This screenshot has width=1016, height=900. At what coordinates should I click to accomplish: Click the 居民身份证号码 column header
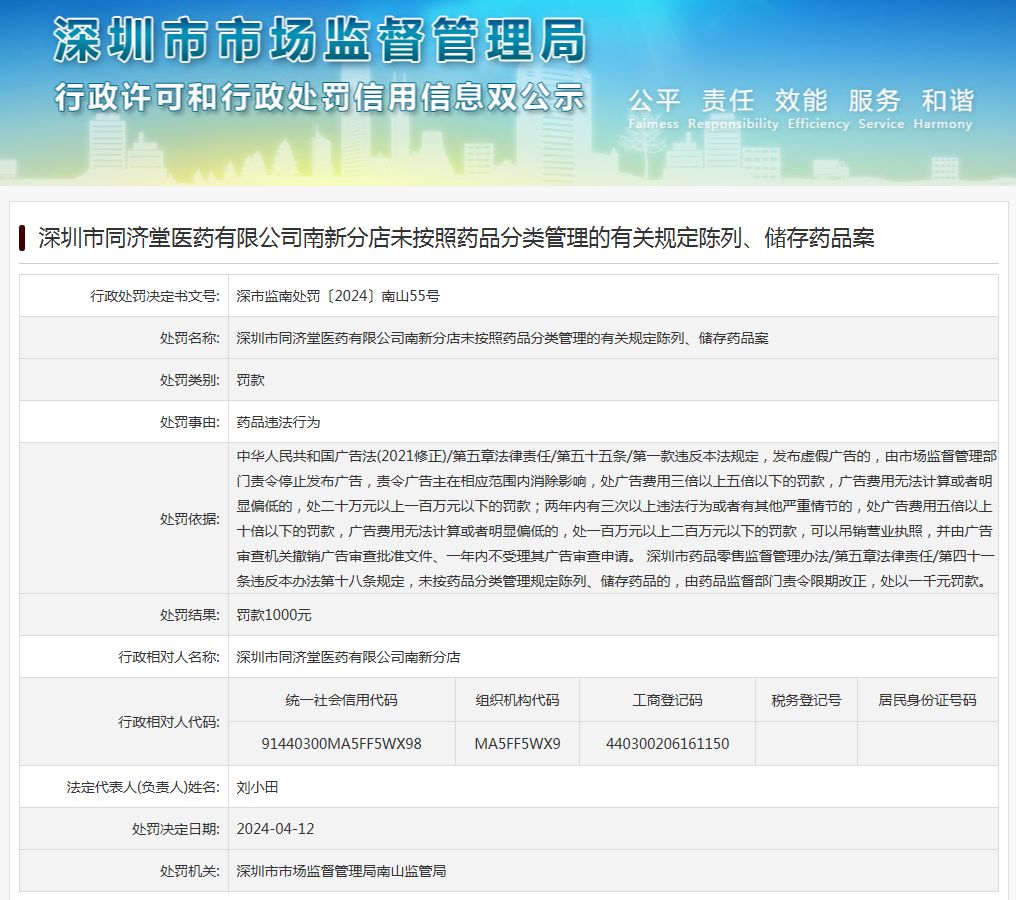(x=927, y=700)
